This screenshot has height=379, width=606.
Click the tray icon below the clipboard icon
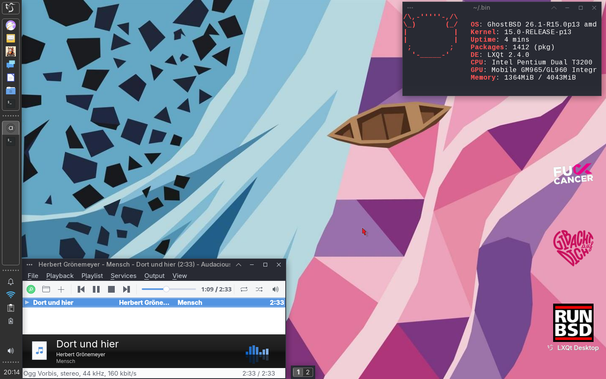point(10,321)
